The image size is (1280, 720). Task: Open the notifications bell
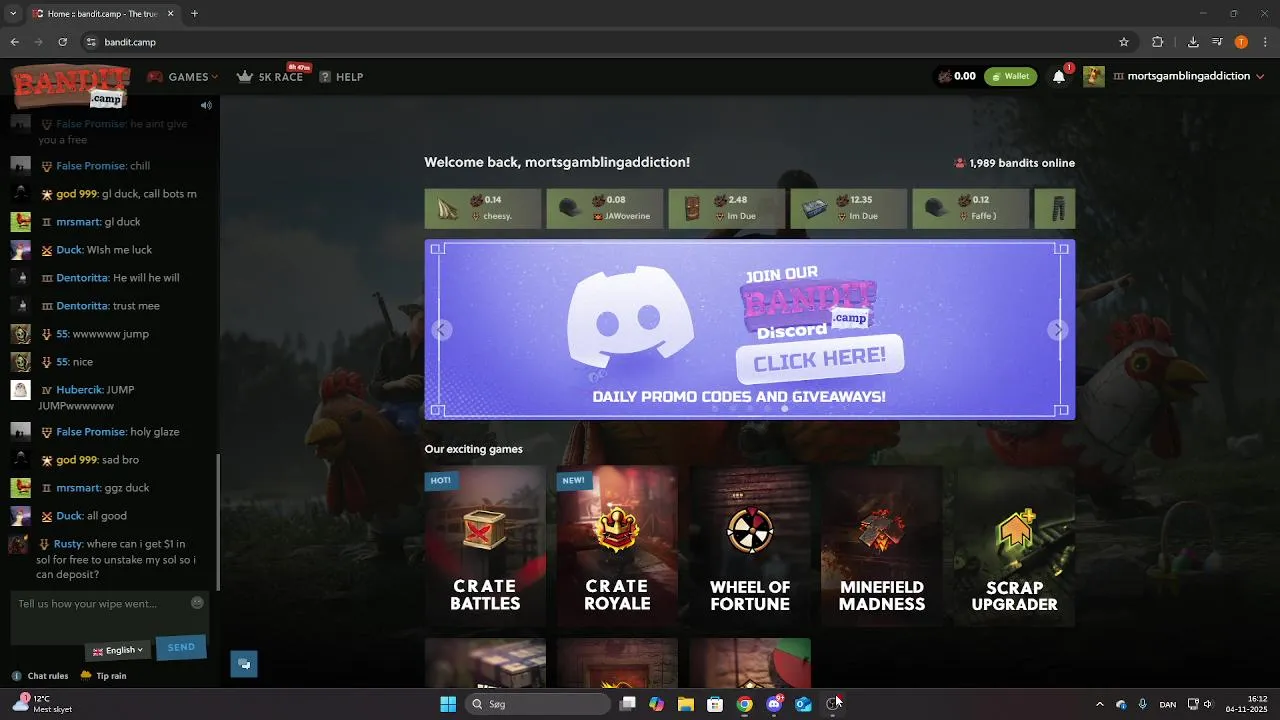[1059, 77]
